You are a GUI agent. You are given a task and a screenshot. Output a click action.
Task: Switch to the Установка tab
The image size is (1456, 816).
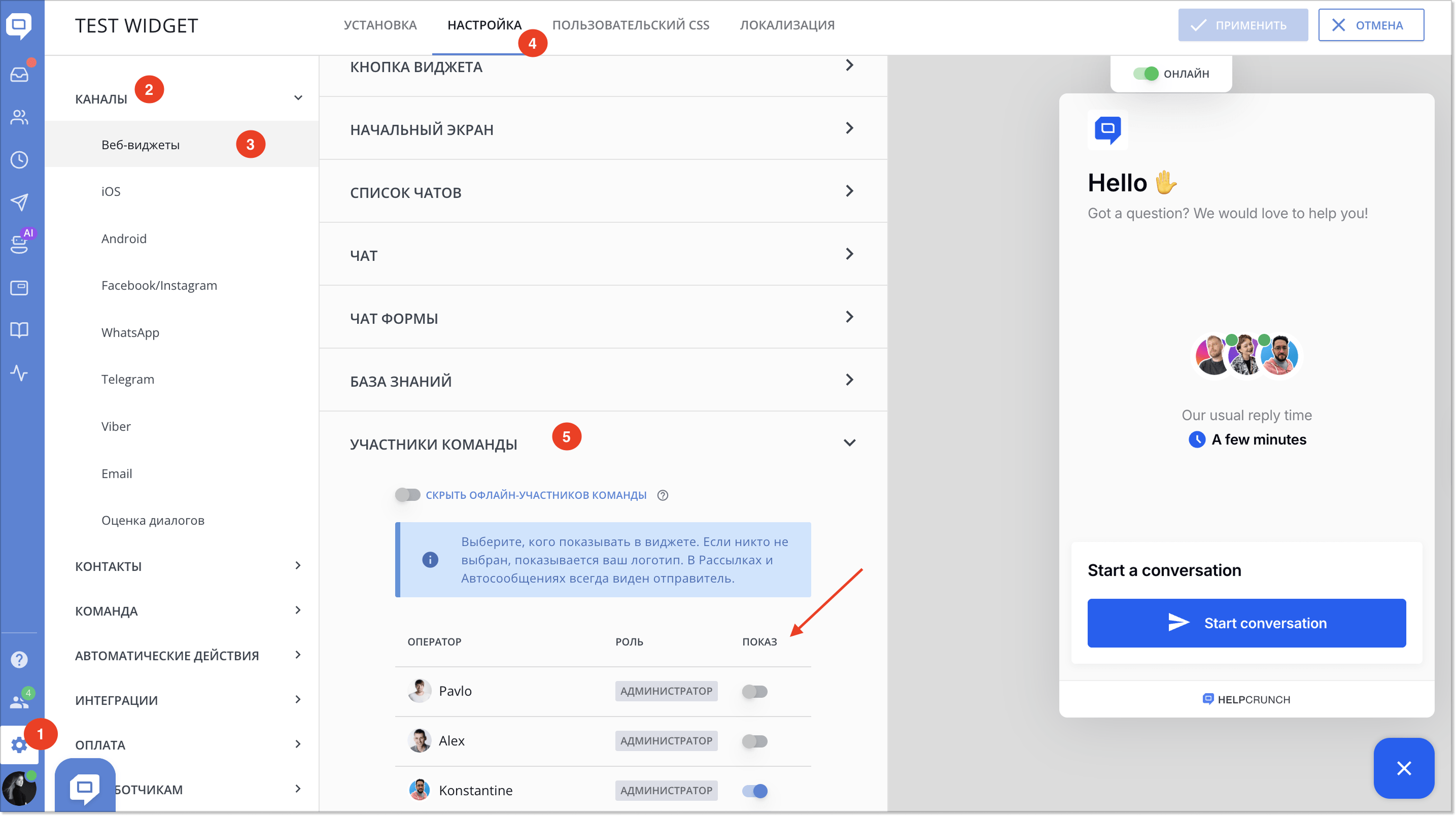380,25
